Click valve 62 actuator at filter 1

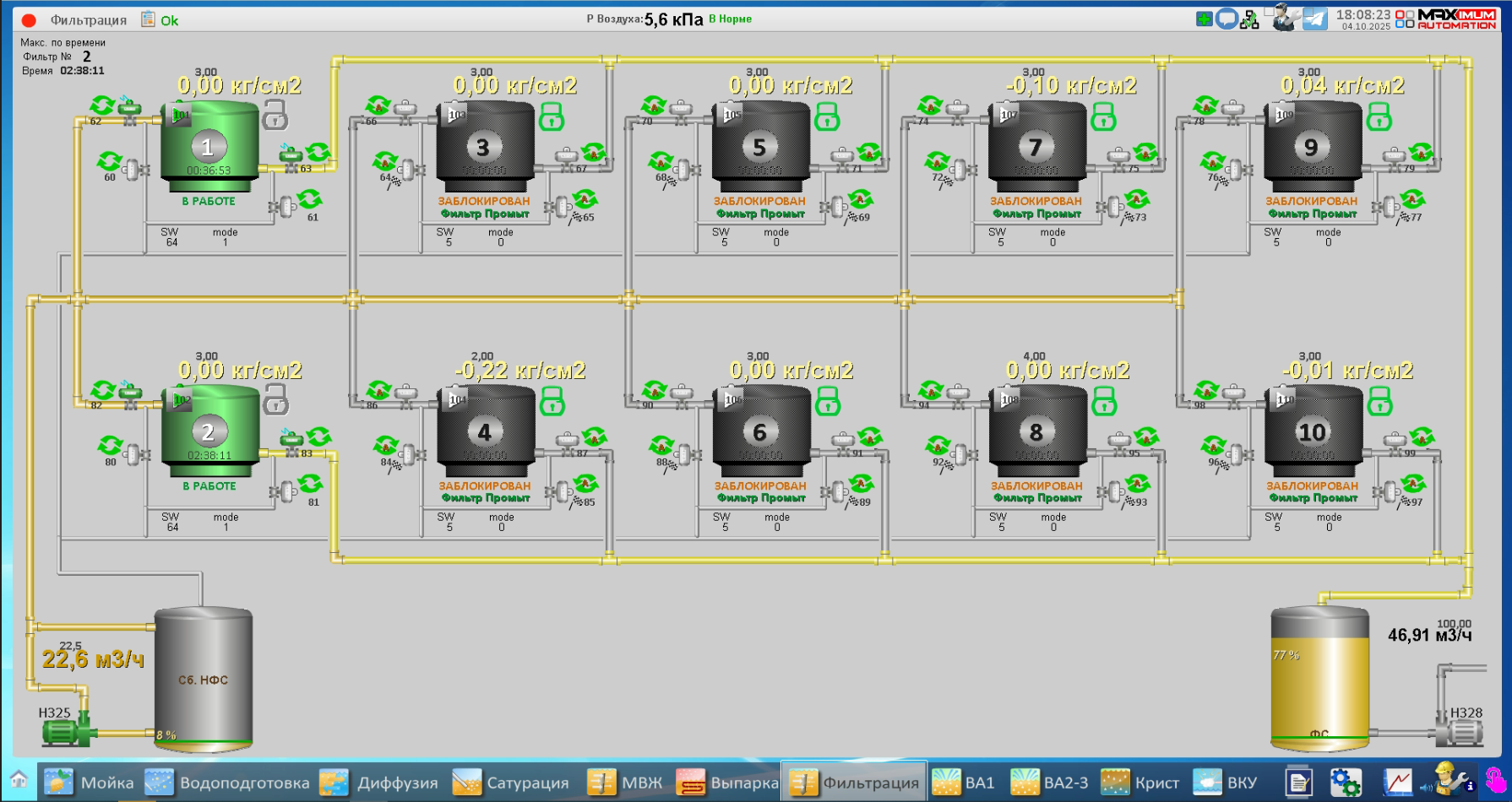click(x=128, y=107)
